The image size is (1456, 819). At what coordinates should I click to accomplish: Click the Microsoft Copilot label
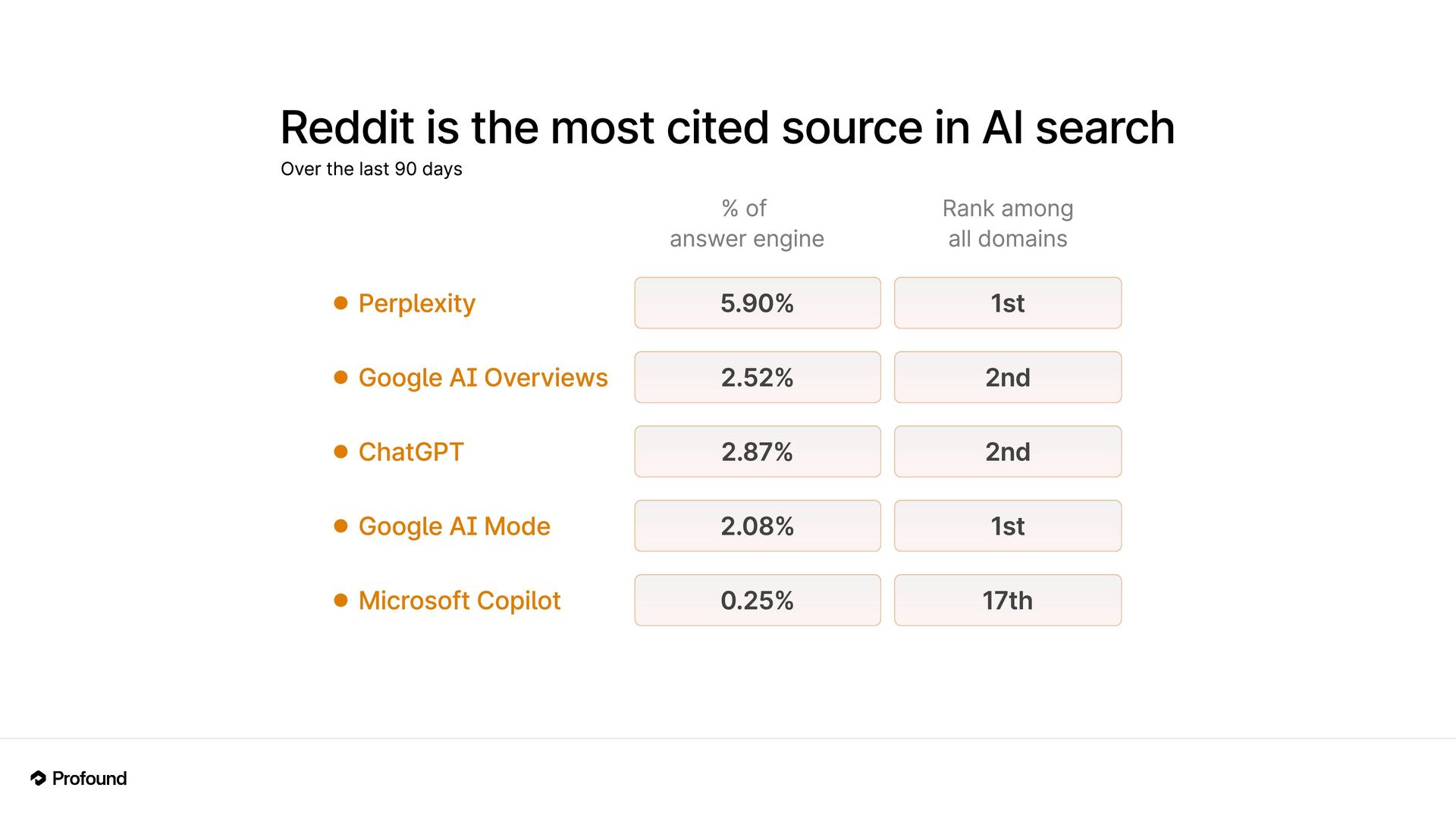(460, 601)
